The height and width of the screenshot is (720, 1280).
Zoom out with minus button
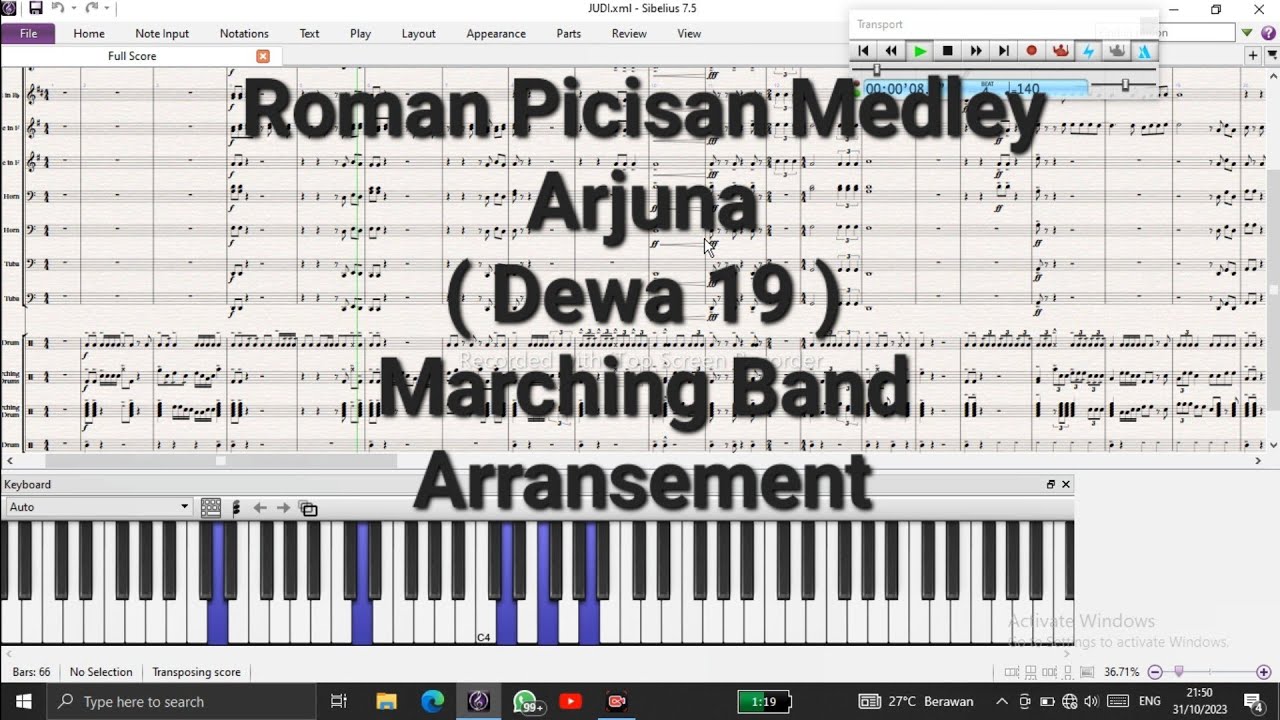pyautogui.click(x=1155, y=672)
